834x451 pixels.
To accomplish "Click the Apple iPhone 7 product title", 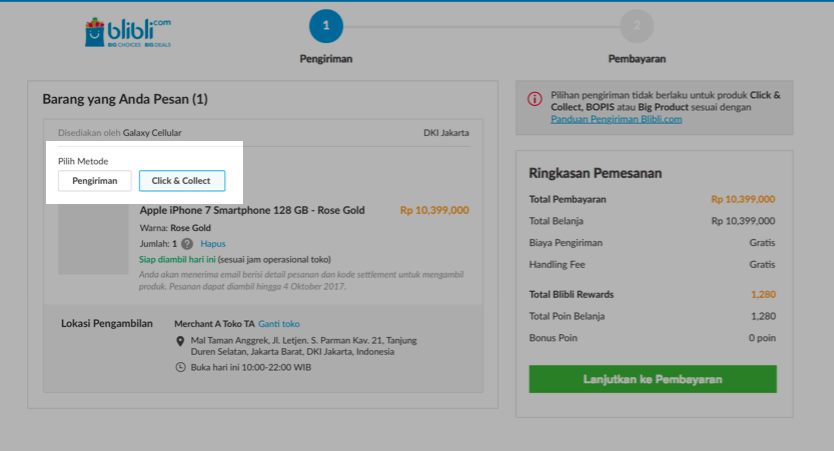I will click(x=252, y=210).
